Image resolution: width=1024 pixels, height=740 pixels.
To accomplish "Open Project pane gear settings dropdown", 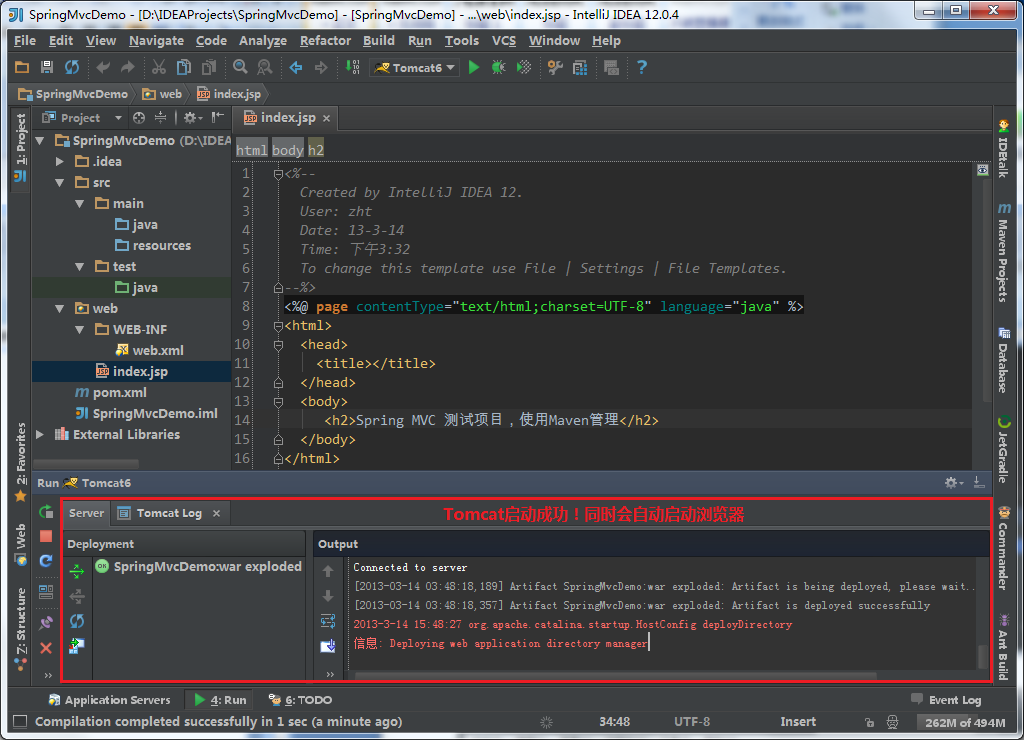I will point(193,118).
